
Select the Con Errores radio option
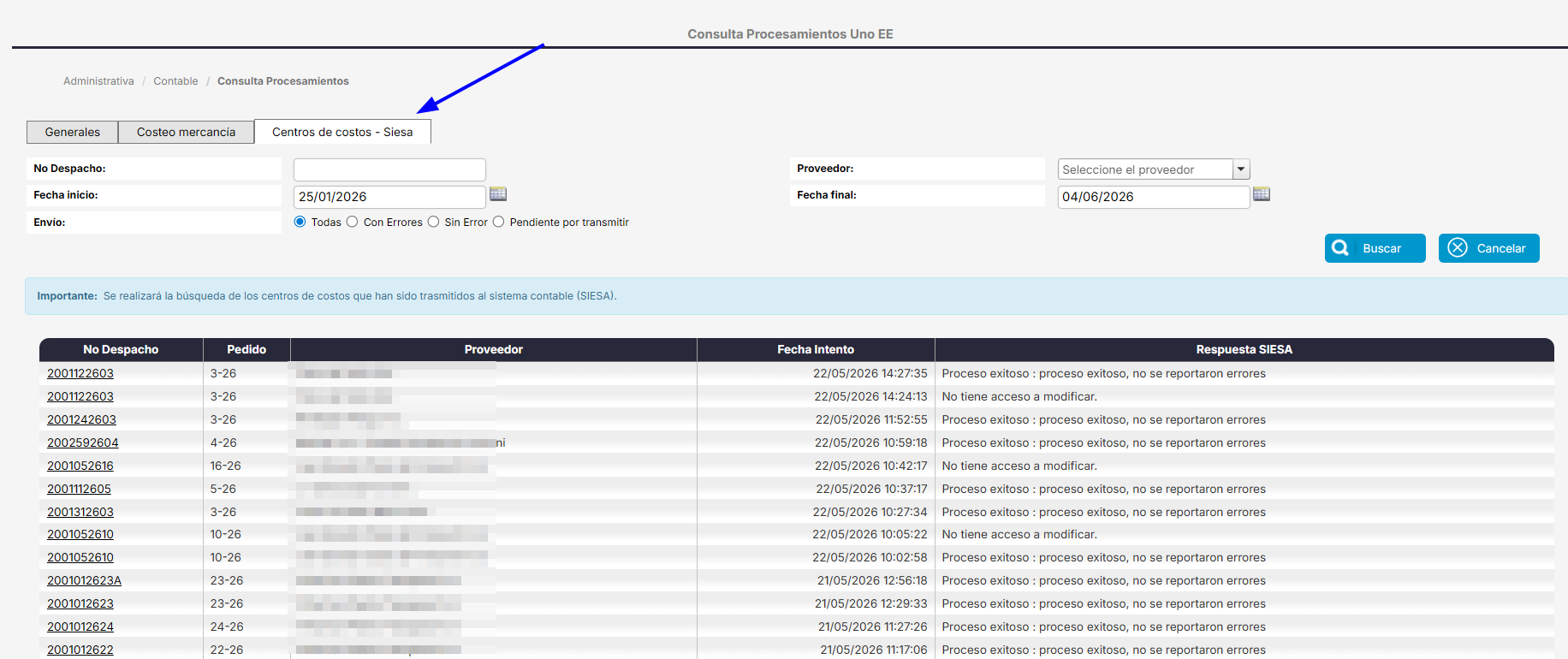[x=352, y=222]
